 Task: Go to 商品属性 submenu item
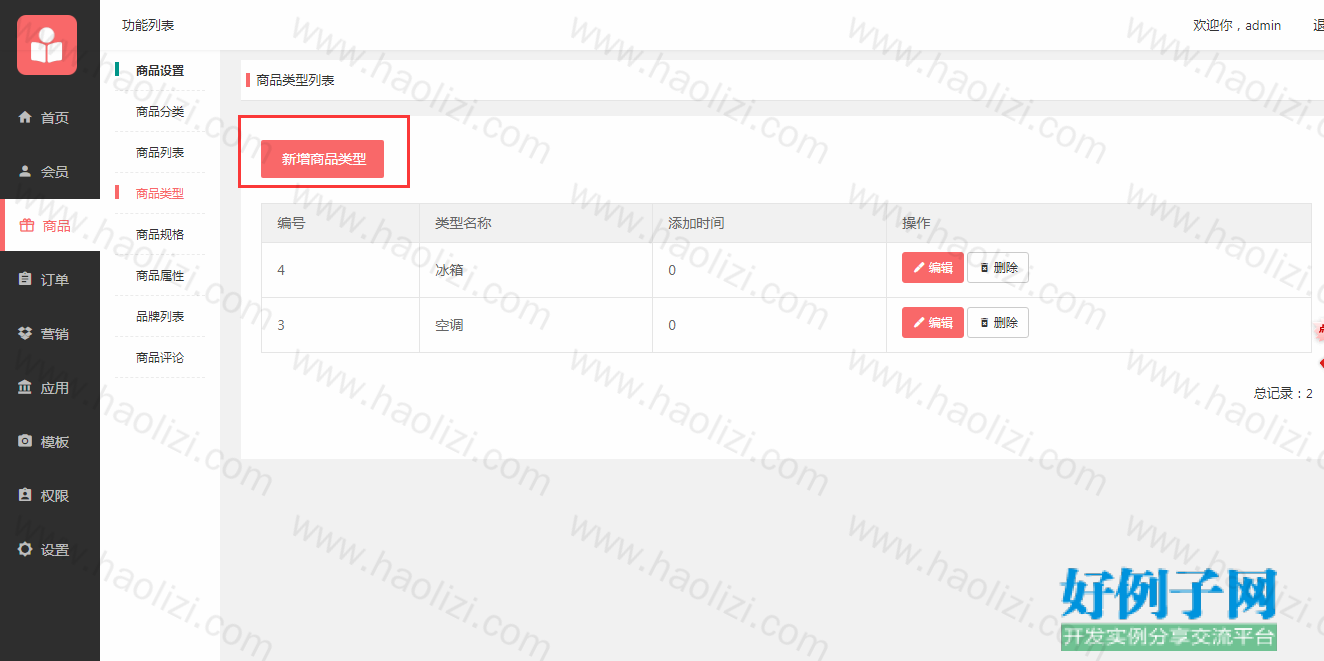tap(160, 276)
